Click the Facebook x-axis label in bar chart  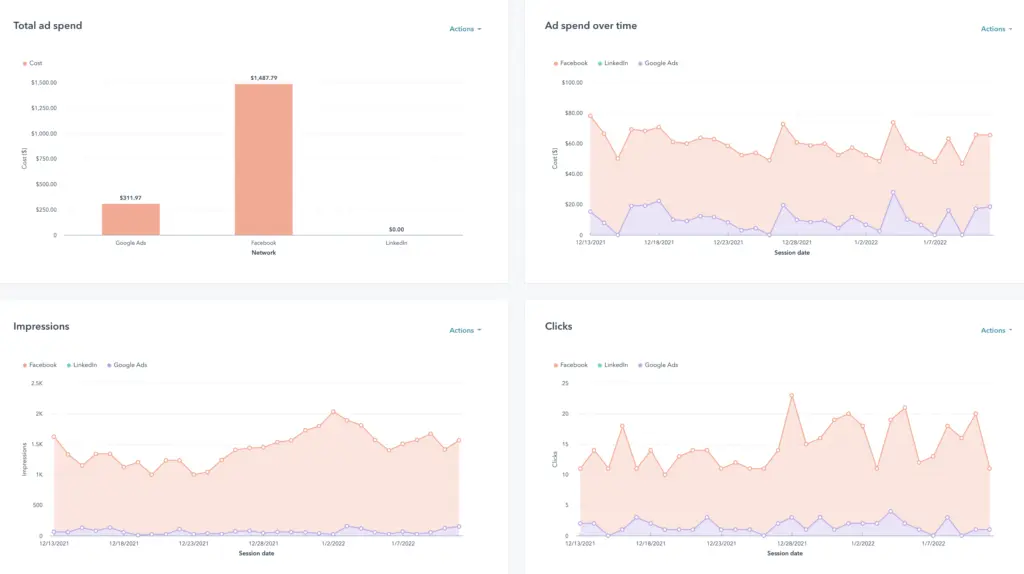pos(264,243)
